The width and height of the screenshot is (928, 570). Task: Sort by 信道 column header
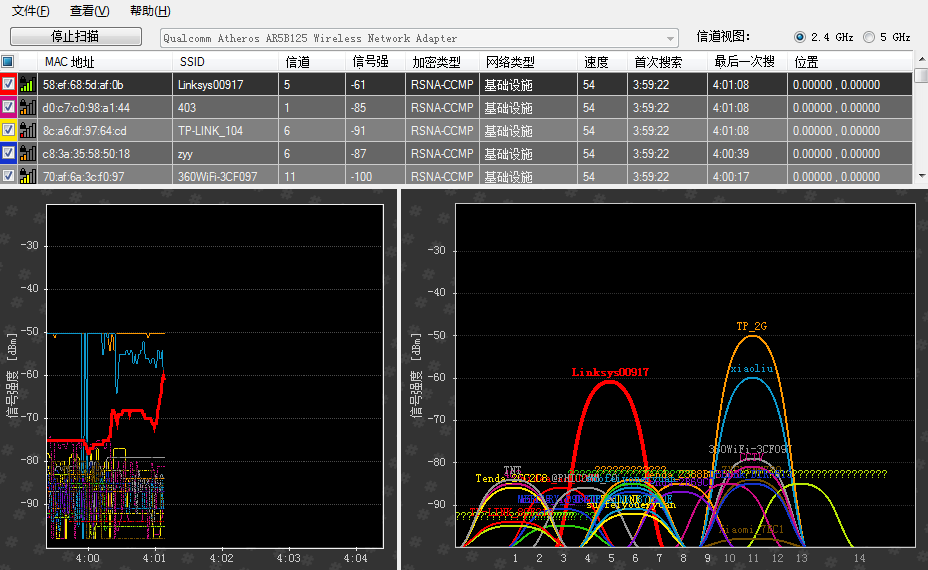(312, 62)
